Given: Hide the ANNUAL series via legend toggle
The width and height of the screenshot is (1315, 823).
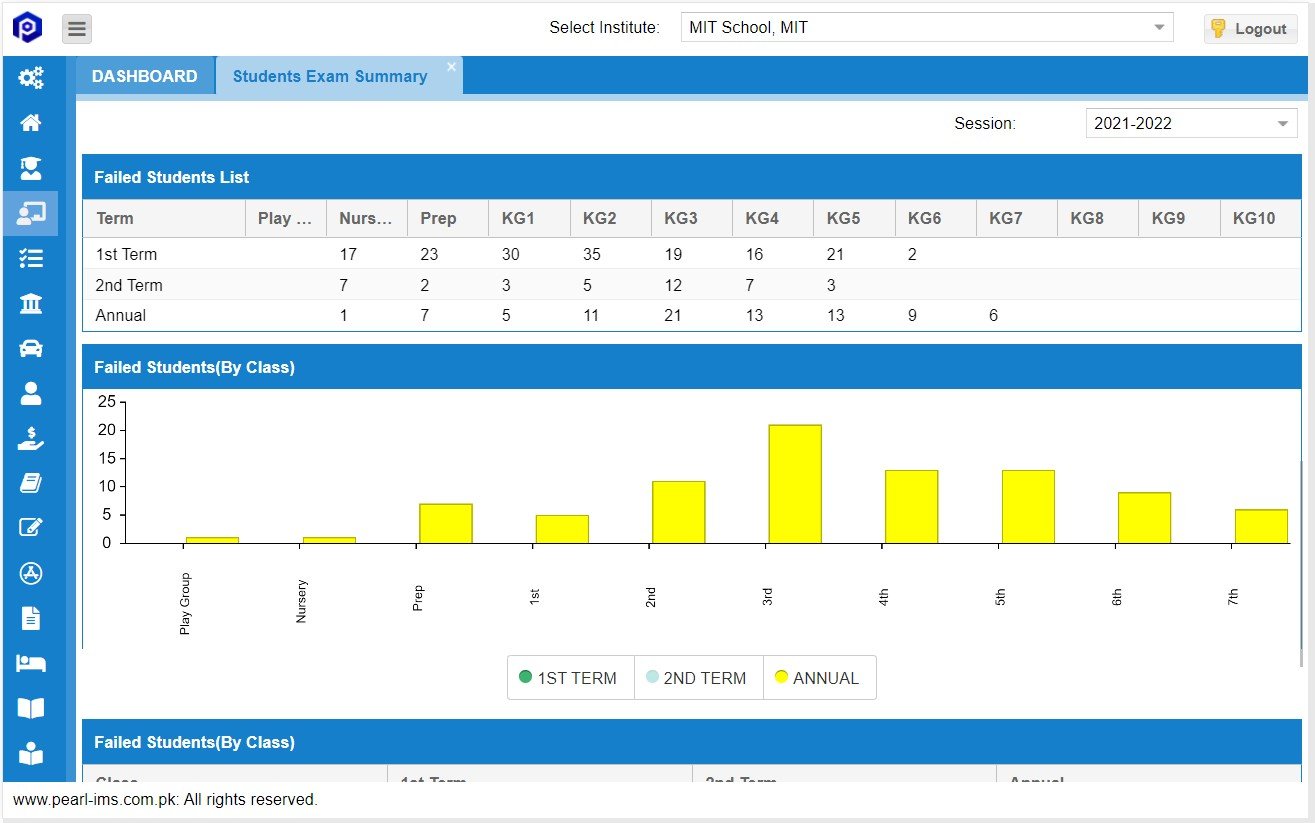Looking at the screenshot, I should (819, 677).
